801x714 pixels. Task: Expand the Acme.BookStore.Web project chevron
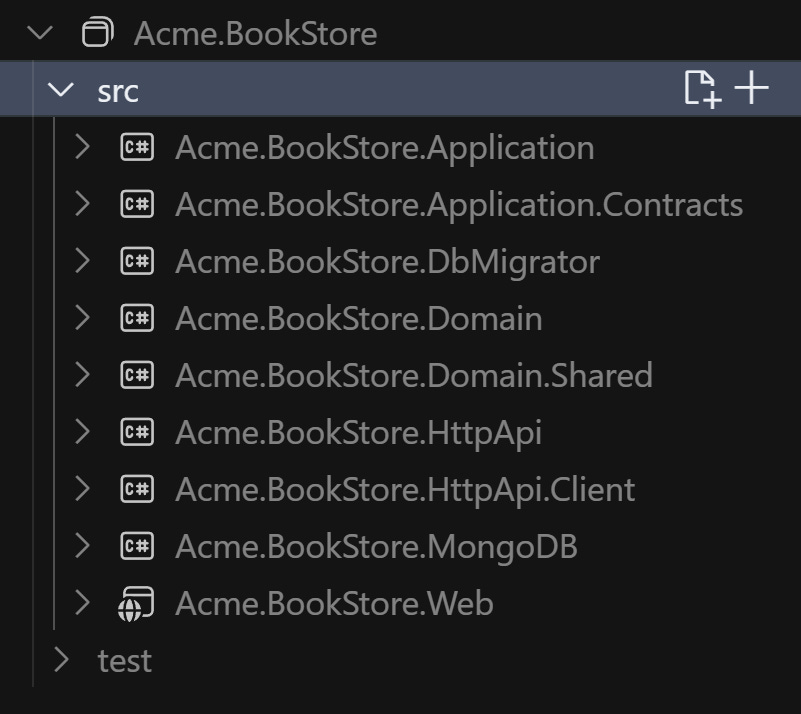pos(82,603)
